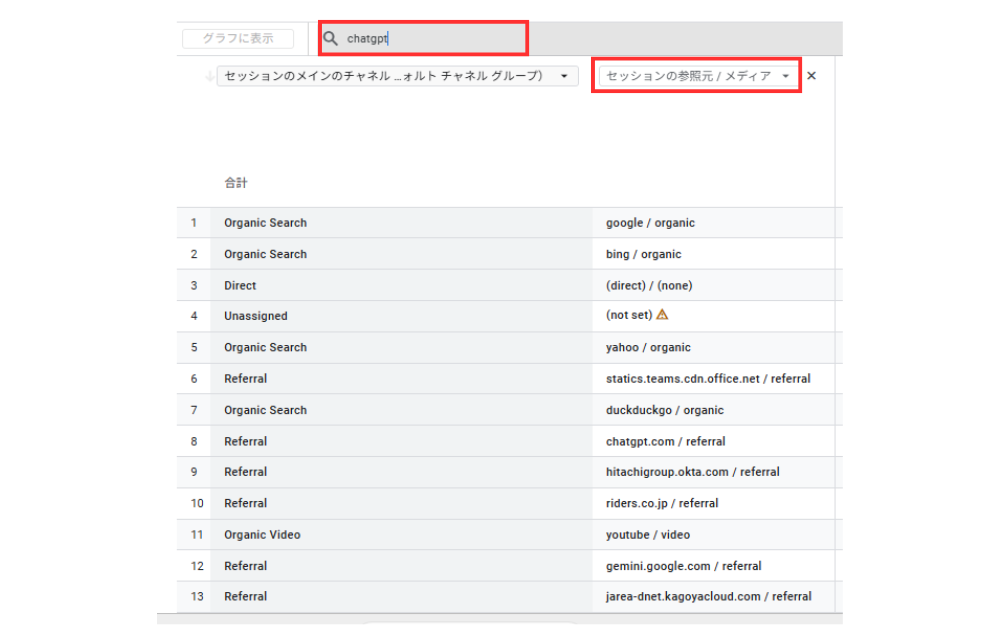1000x625 pixels.
Task: Remove secondary dimension with the X icon
Action: [x=811, y=76]
